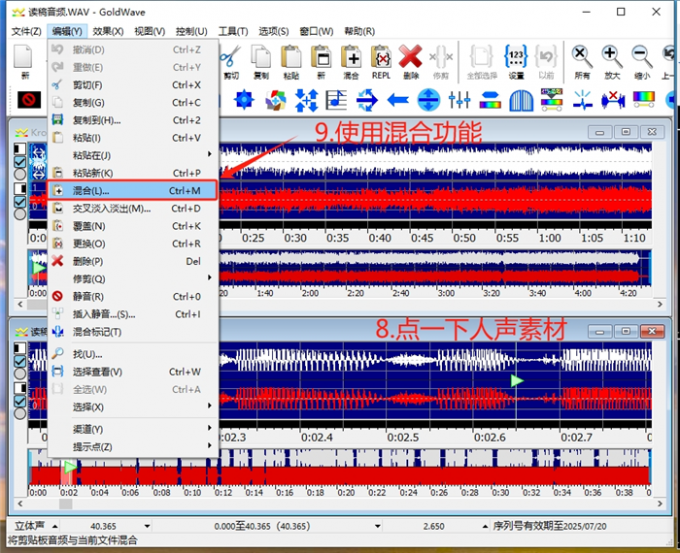Click the blue arch-shaped effect icon

521,100
